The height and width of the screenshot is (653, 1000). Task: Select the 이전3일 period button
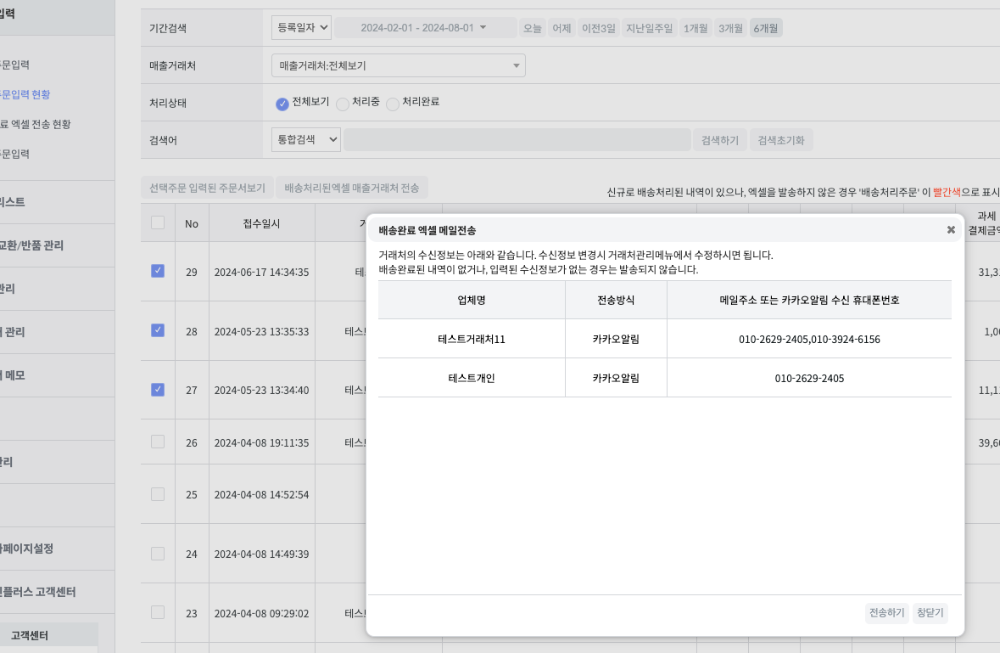pyautogui.click(x=598, y=28)
